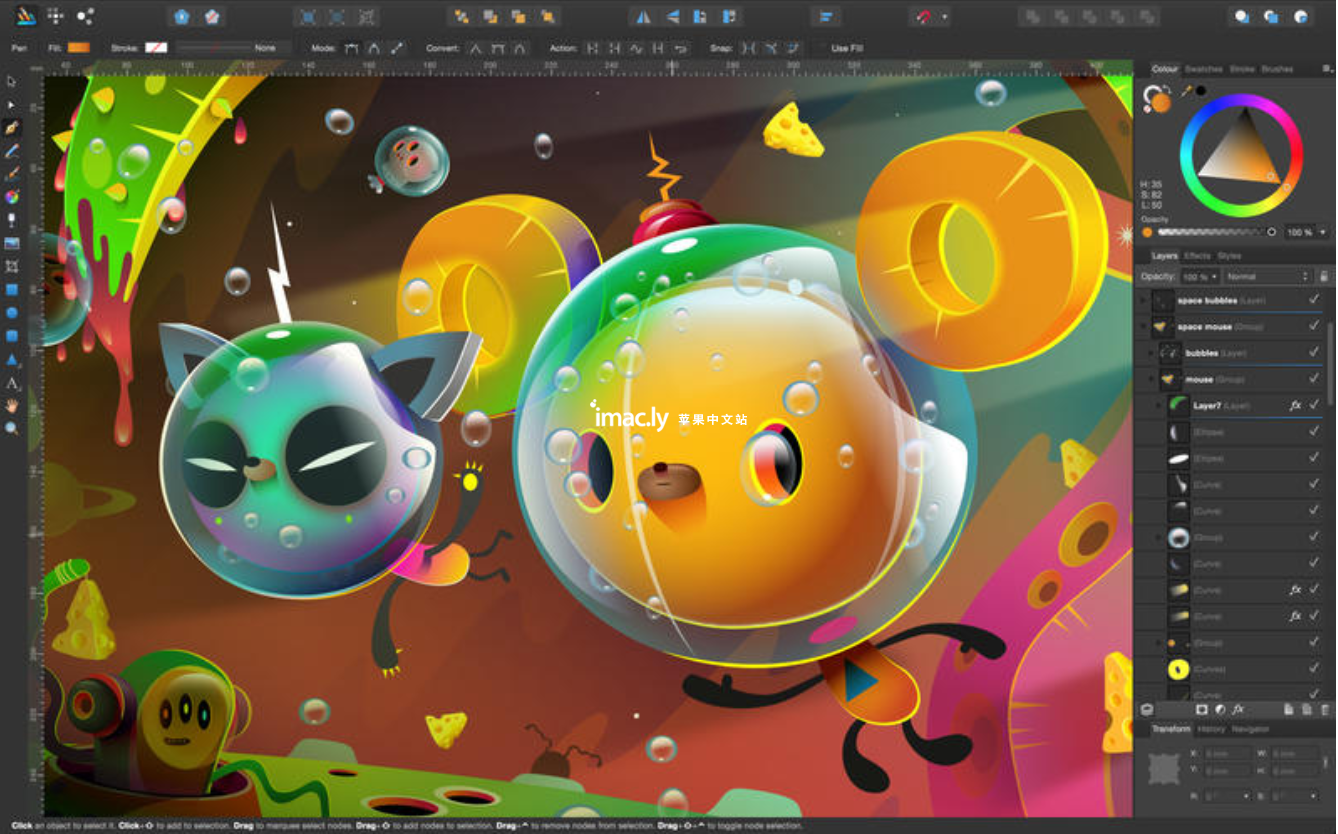This screenshot has width=1338, height=834.
Task: Click the colour picker eyedropper icon
Action: click(x=1186, y=91)
